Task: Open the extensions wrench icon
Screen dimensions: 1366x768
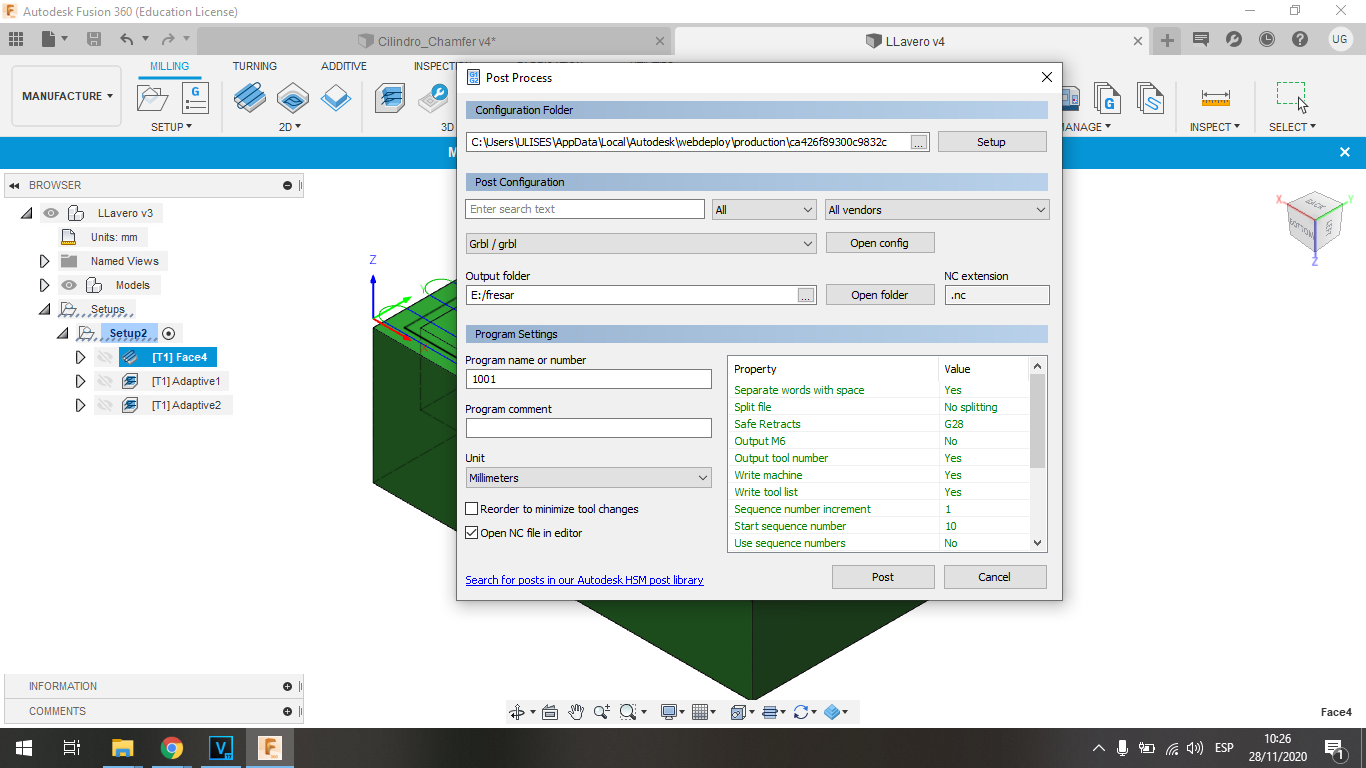Action: pyautogui.click(x=1234, y=40)
